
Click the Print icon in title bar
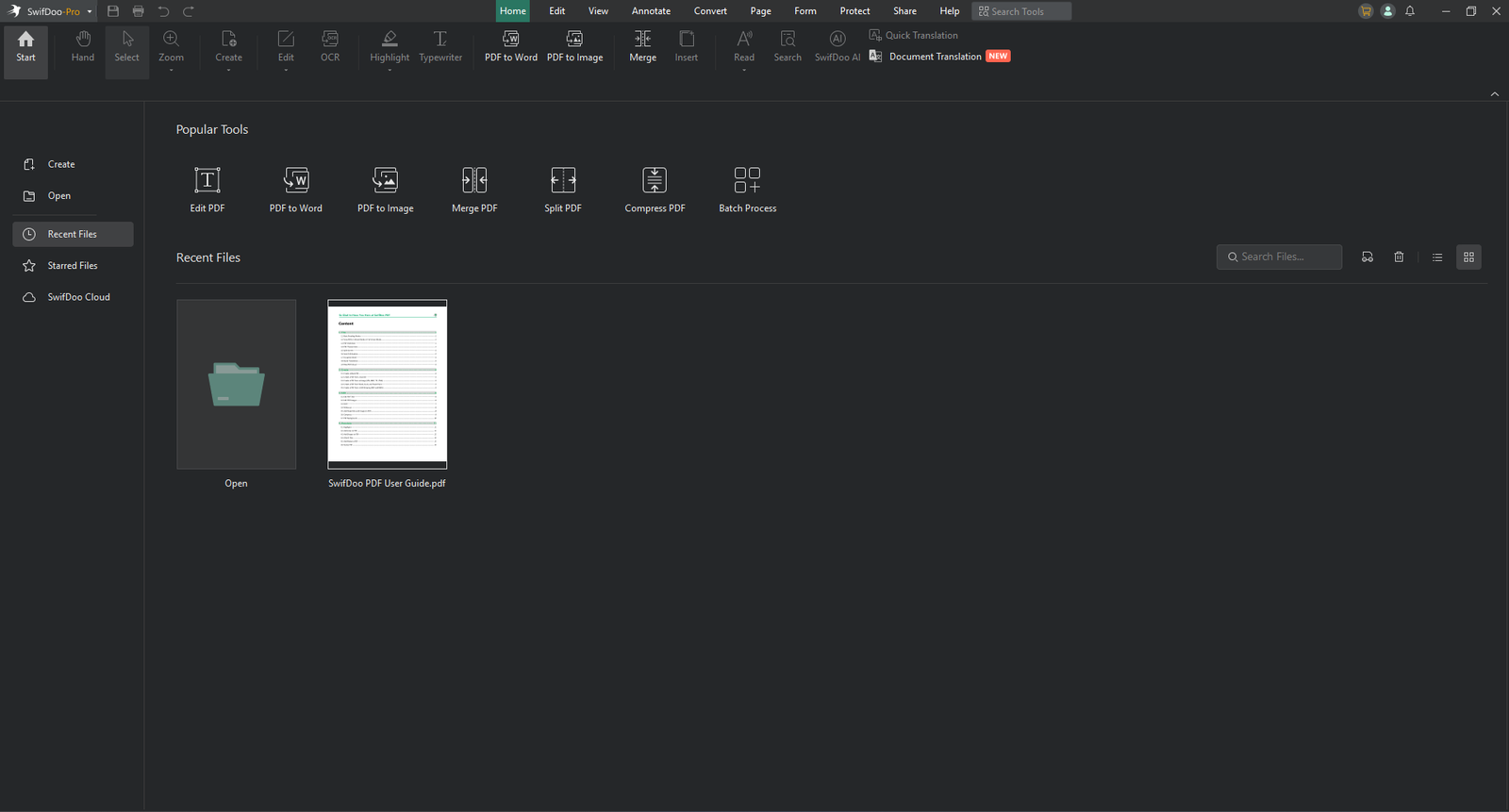click(x=139, y=11)
